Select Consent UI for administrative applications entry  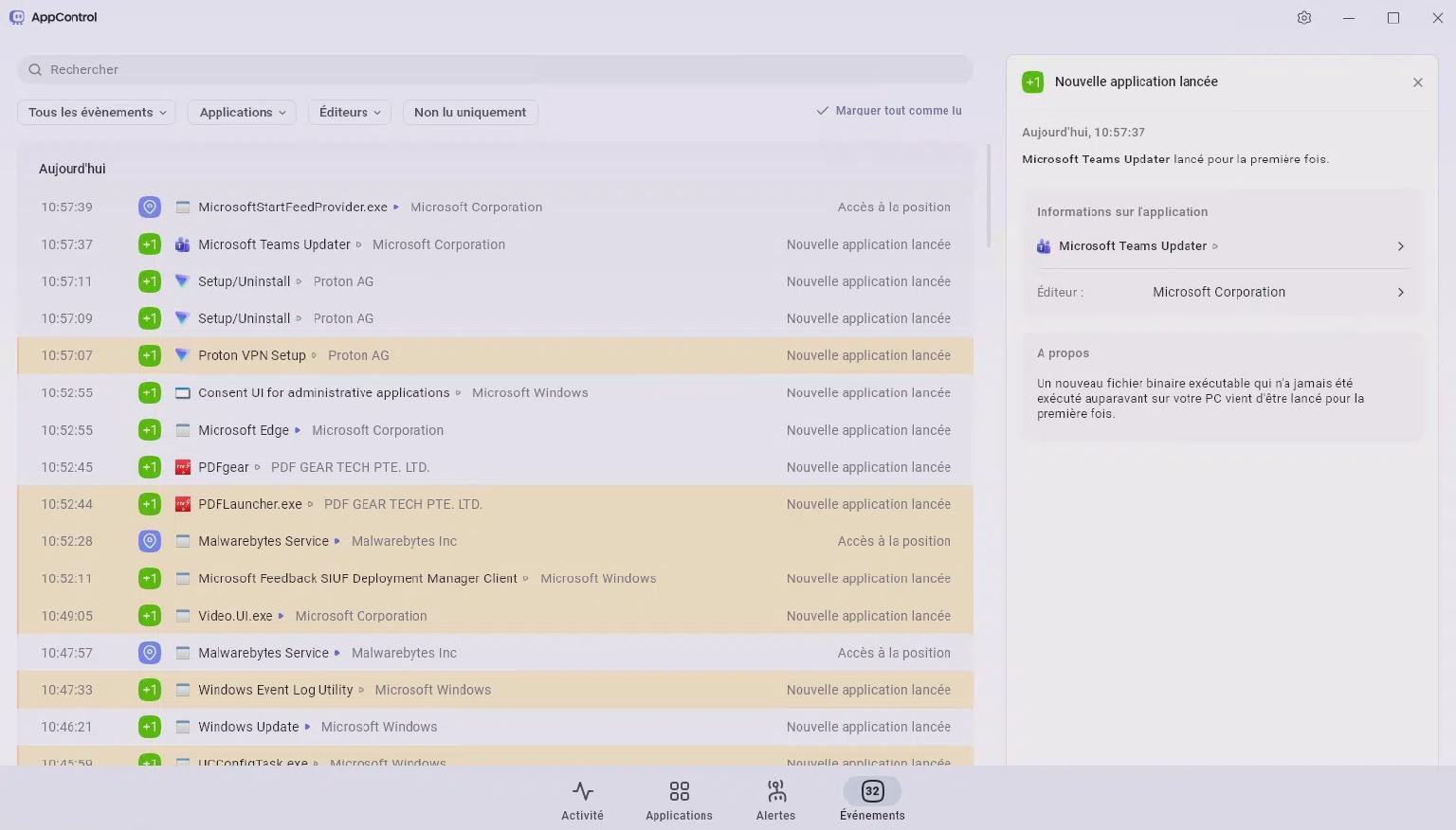pos(495,392)
